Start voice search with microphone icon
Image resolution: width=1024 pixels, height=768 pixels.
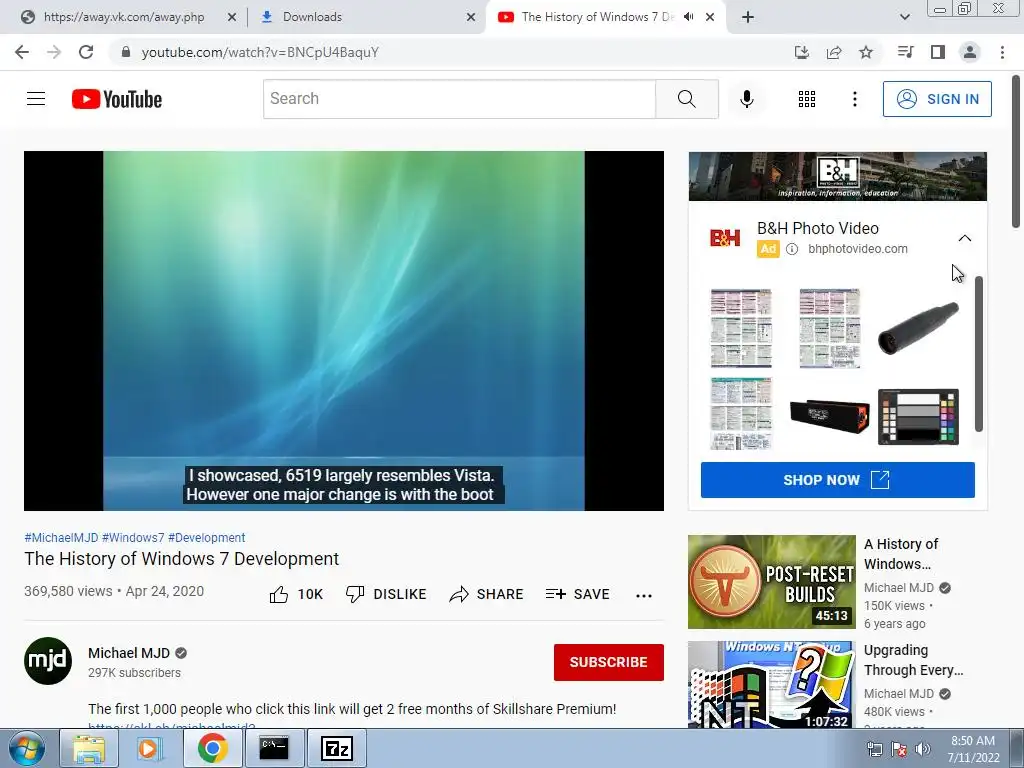coord(746,99)
